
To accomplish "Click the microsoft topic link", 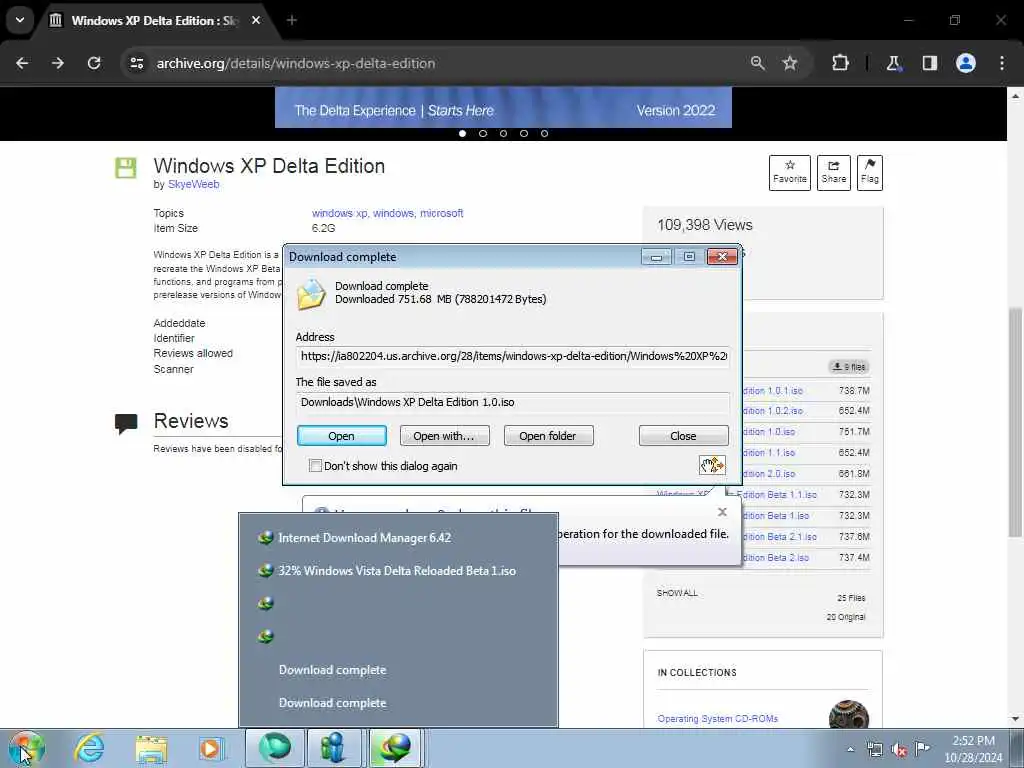I will tap(441, 213).
